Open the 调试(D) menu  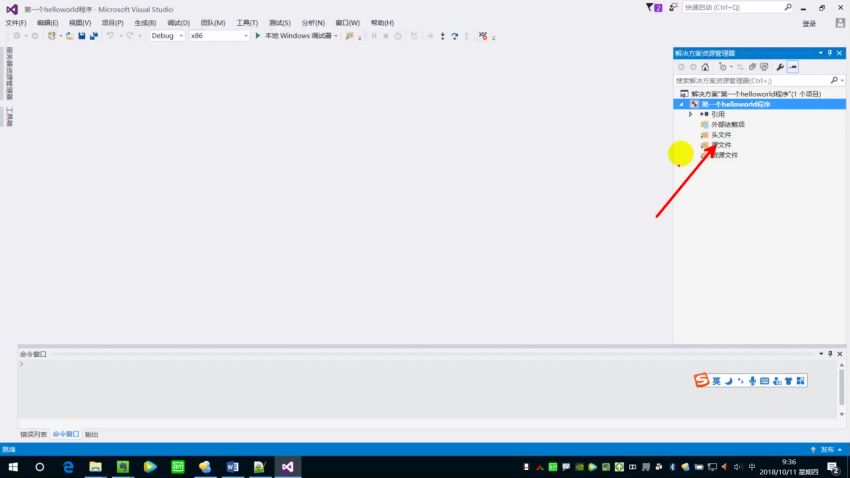coord(178,23)
